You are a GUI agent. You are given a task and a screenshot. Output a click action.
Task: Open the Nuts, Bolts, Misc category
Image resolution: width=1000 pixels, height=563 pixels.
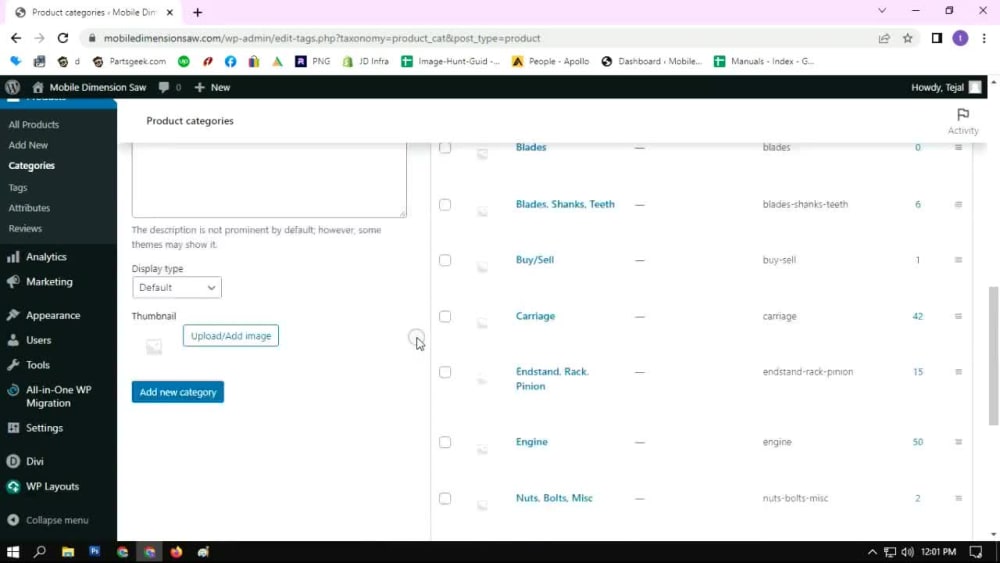pyautogui.click(x=554, y=498)
